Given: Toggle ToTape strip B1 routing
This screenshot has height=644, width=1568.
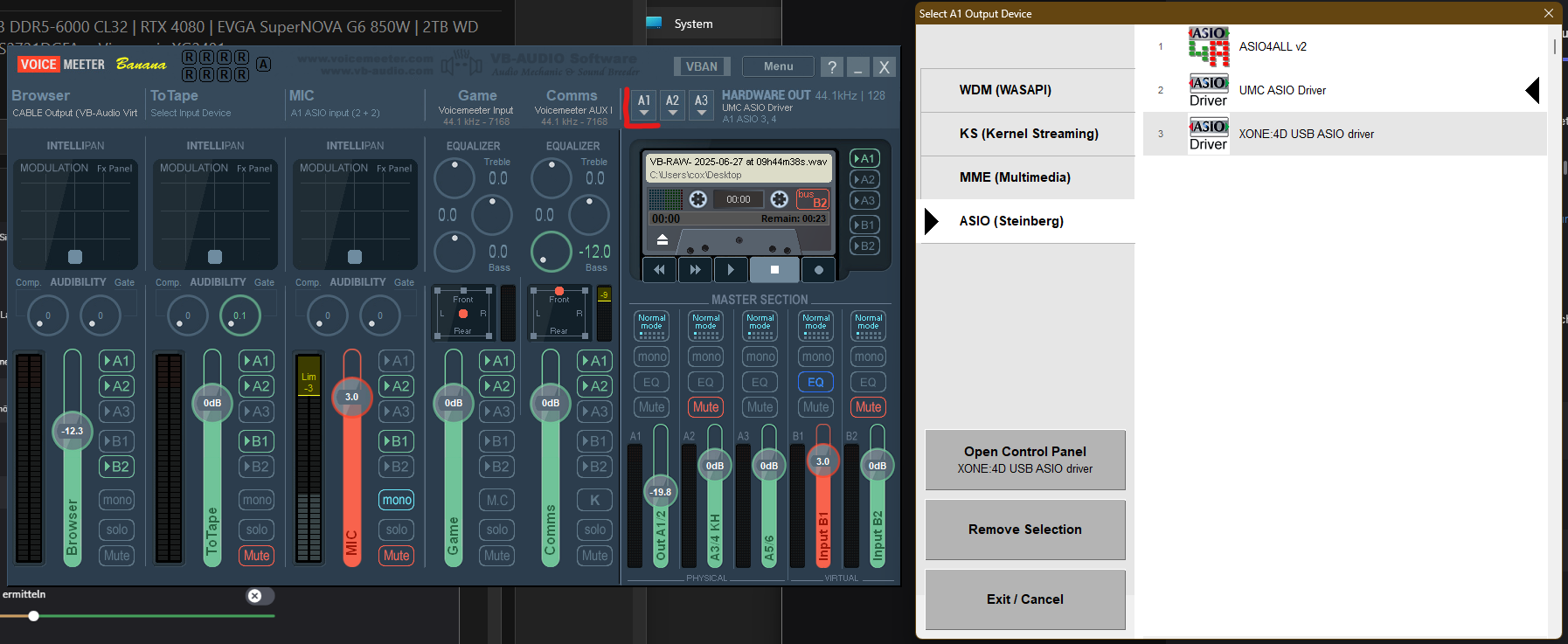Looking at the screenshot, I should (x=256, y=441).
